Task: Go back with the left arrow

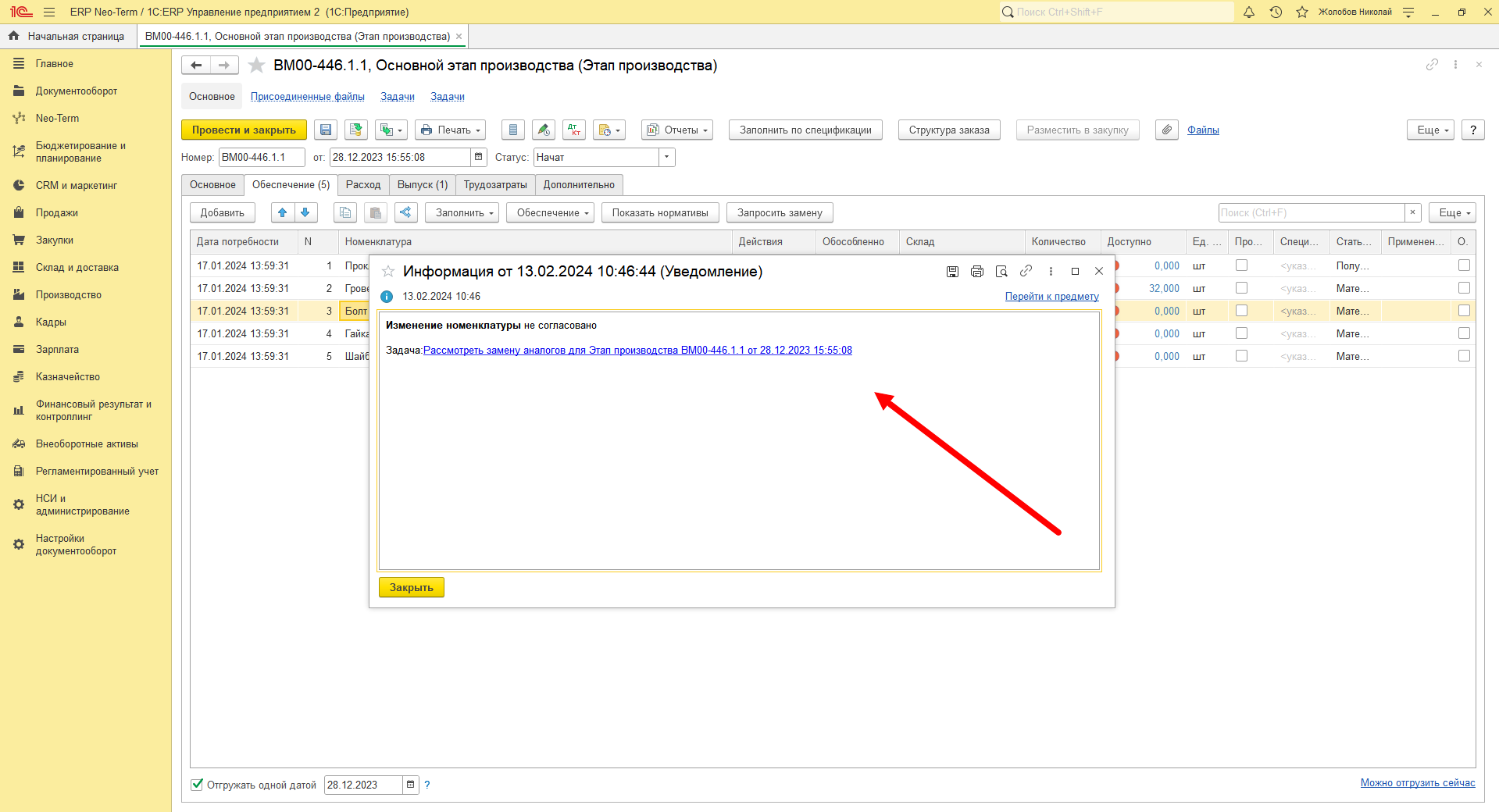Action: 196,66
